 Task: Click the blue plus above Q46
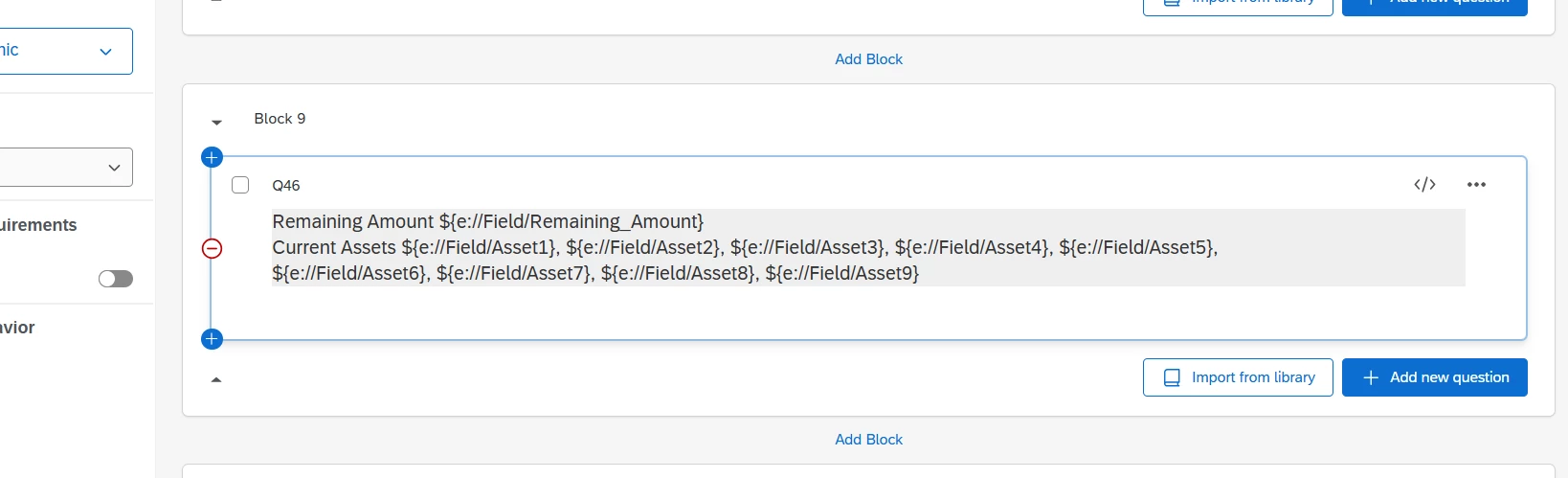[x=213, y=157]
